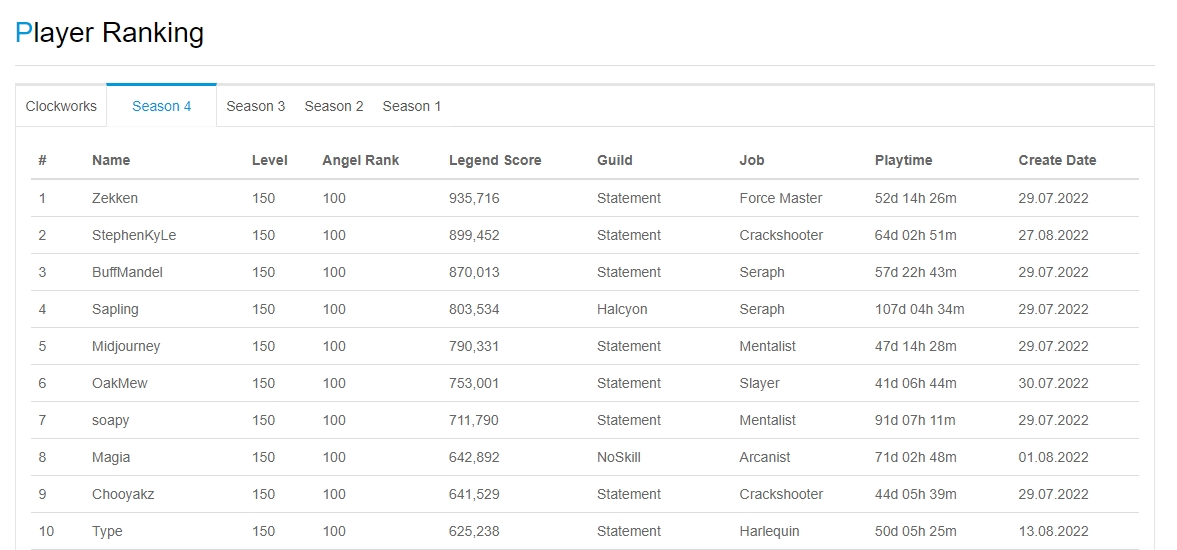The width and height of the screenshot is (1177, 550).
Task: Switch to the Clockworks tab
Action: pyautogui.click(x=61, y=106)
